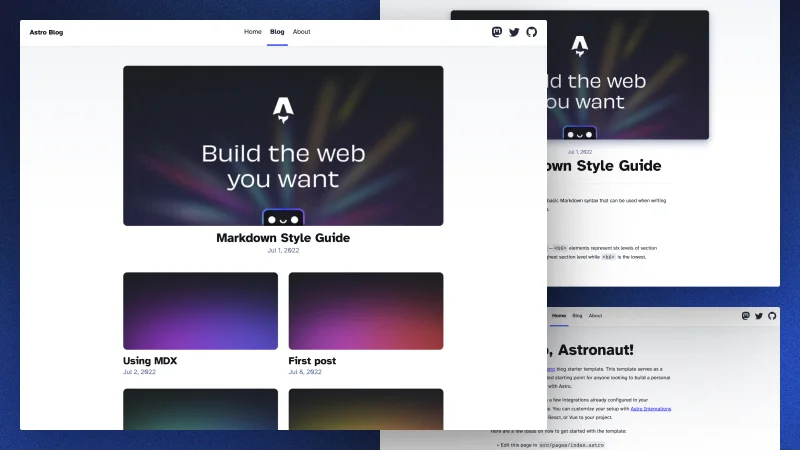Select Blog in bottom-right window navigation
Image resolution: width=800 pixels, height=451 pixels.
pos(577,316)
